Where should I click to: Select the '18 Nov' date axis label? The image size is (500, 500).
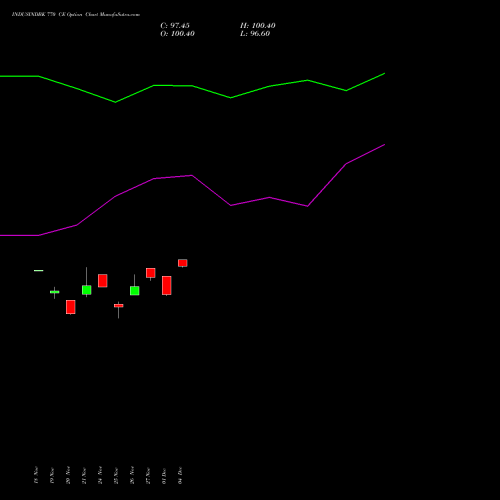(36, 475)
